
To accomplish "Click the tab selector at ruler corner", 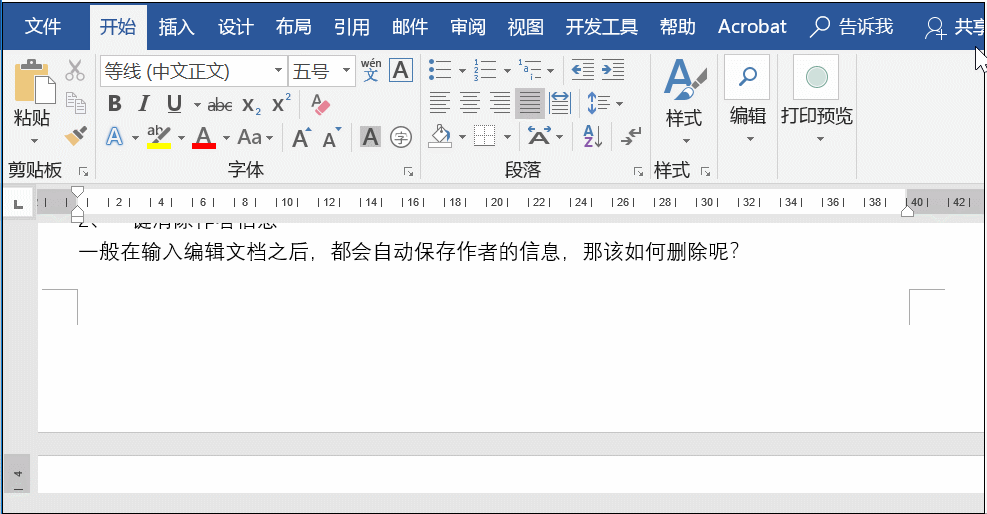I will 18,203.
